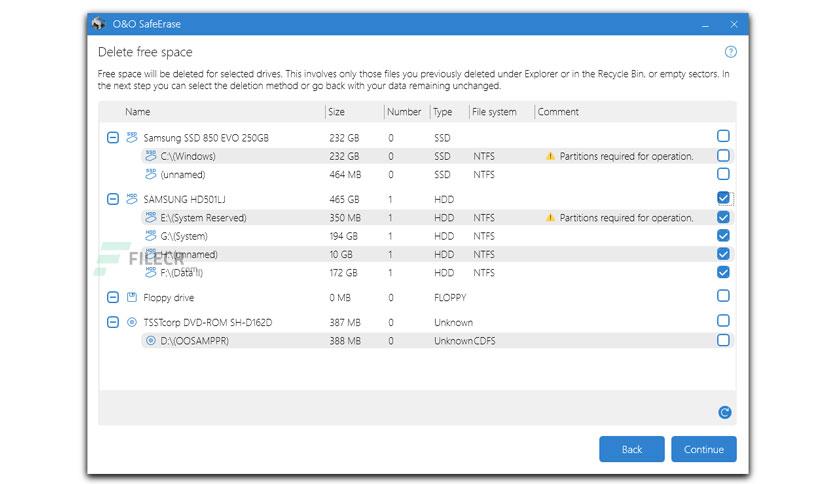The height and width of the screenshot is (484, 836).
Task: Click the TSSTcorp DVD-ROM disc icon
Action: (132, 322)
